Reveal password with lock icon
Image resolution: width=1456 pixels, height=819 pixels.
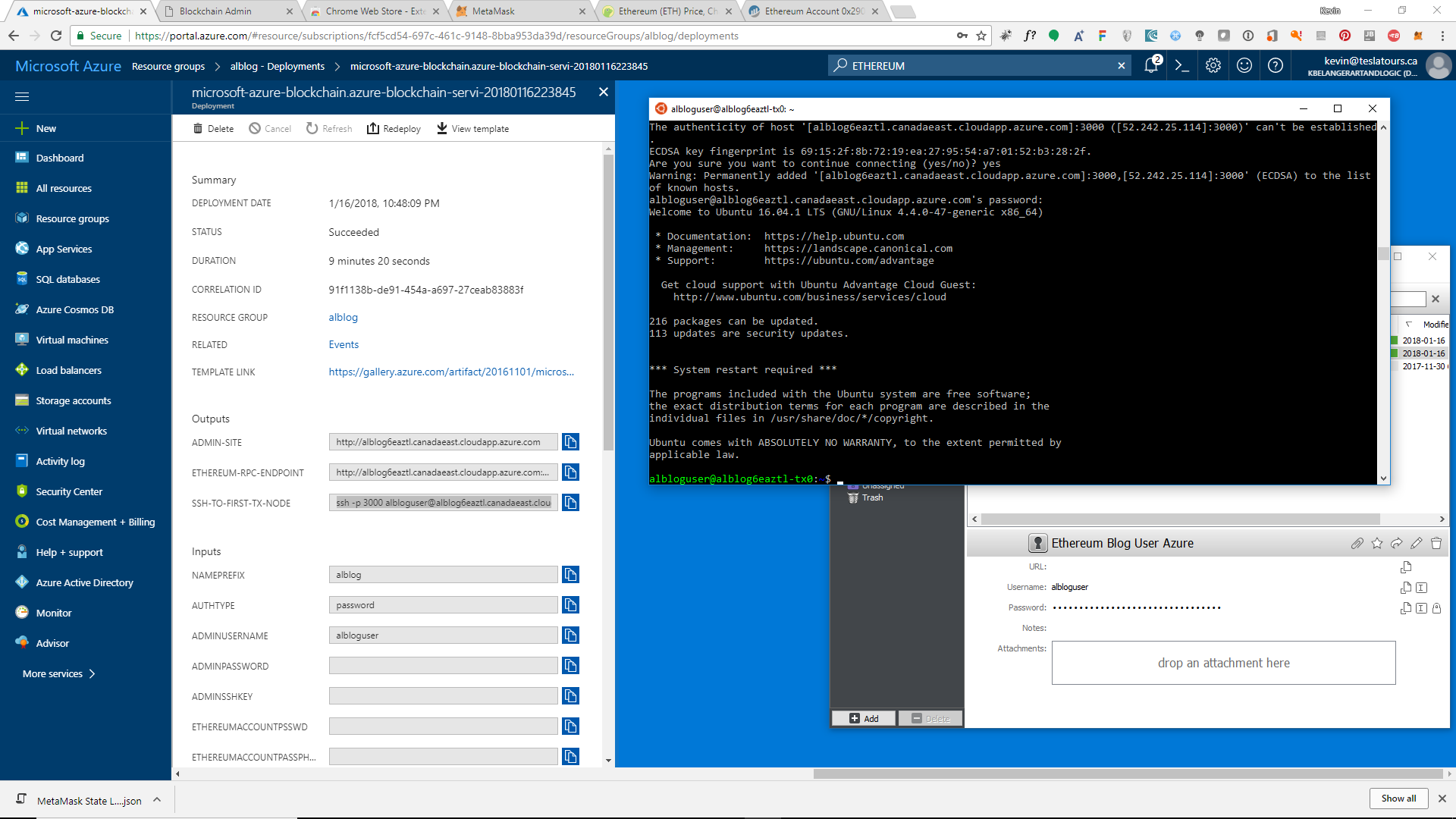click(x=1436, y=607)
